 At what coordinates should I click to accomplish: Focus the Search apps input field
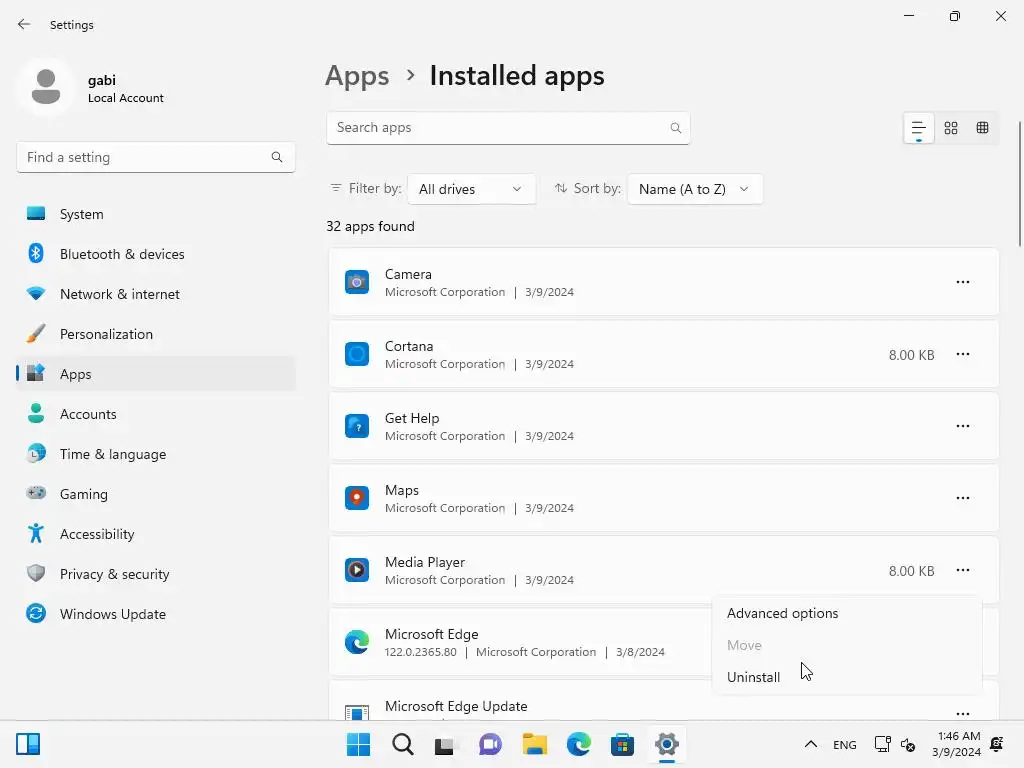508,128
